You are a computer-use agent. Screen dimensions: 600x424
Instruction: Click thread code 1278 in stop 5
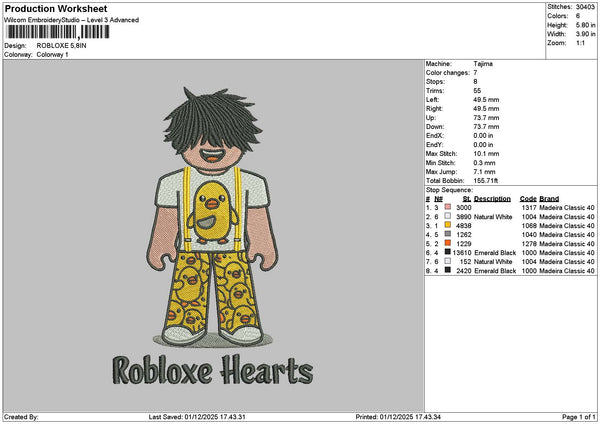(x=529, y=244)
